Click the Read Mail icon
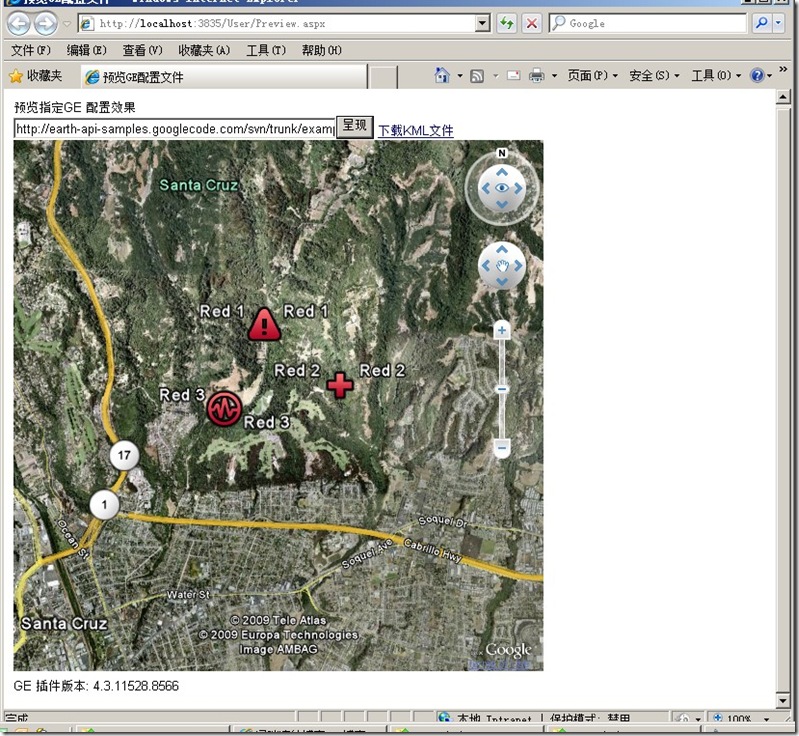 [x=514, y=76]
